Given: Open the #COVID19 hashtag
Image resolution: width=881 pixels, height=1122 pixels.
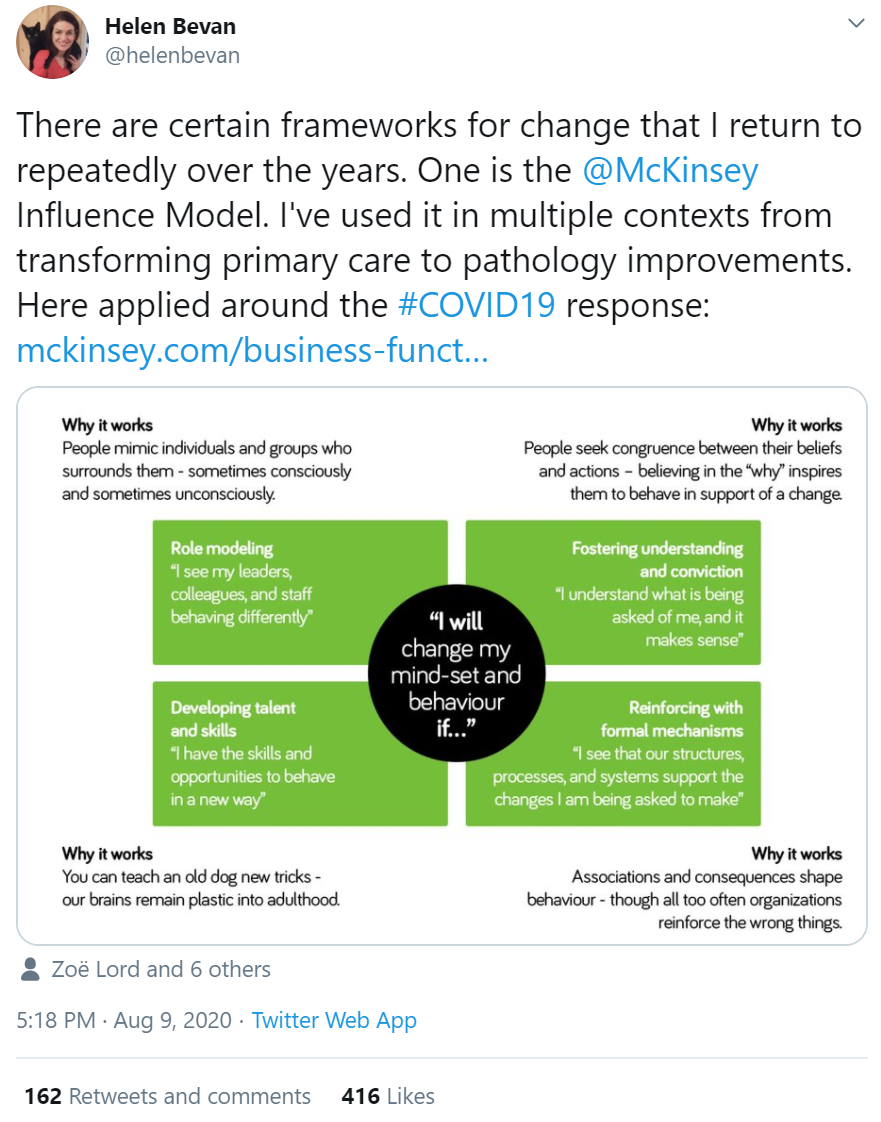Looking at the screenshot, I should (477, 305).
